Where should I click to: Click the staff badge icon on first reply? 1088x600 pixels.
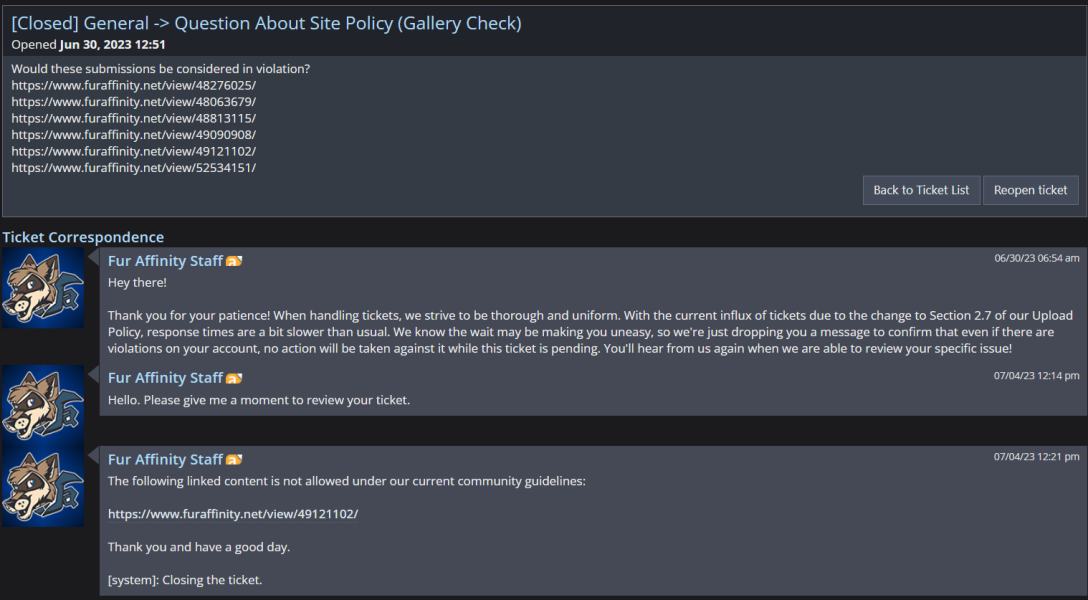click(x=234, y=262)
